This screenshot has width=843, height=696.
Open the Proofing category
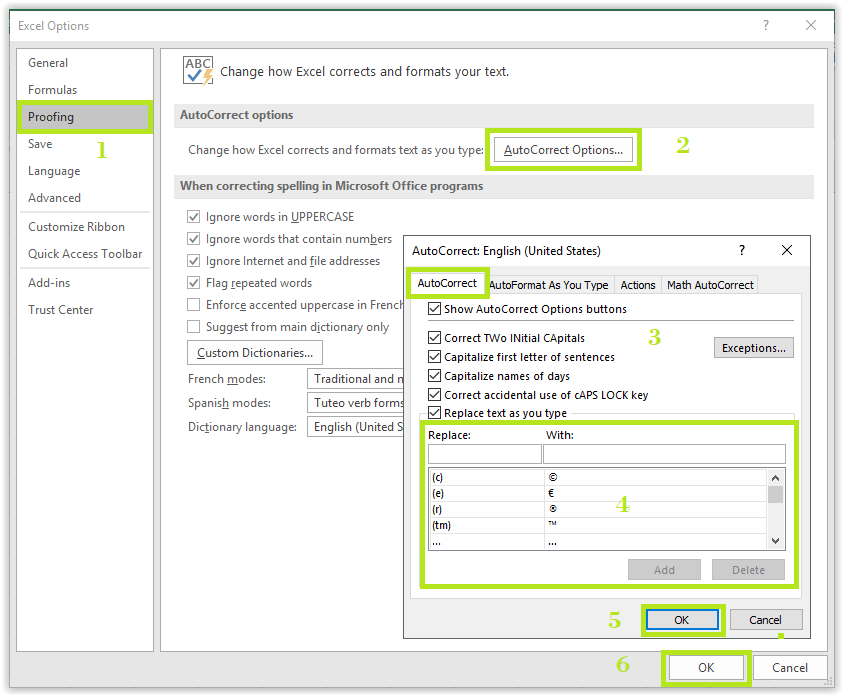click(x=84, y=117)
